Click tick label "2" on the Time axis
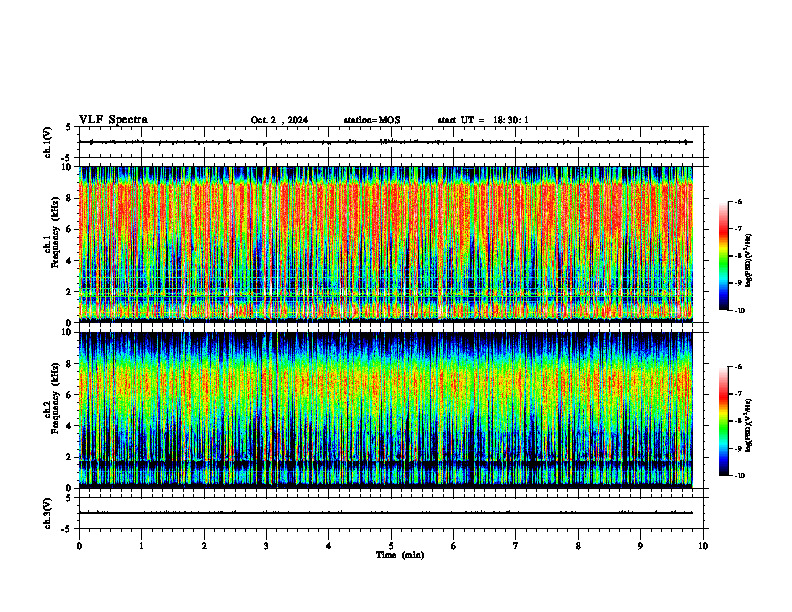Viewport: 792px width, 612px height. coord(204,546)
